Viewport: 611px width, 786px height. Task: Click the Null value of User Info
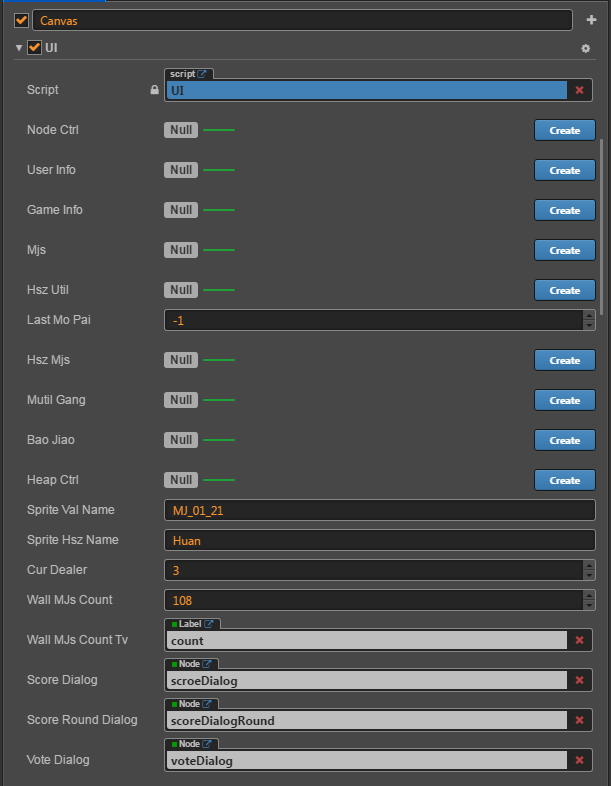click(x=181, y=170)
